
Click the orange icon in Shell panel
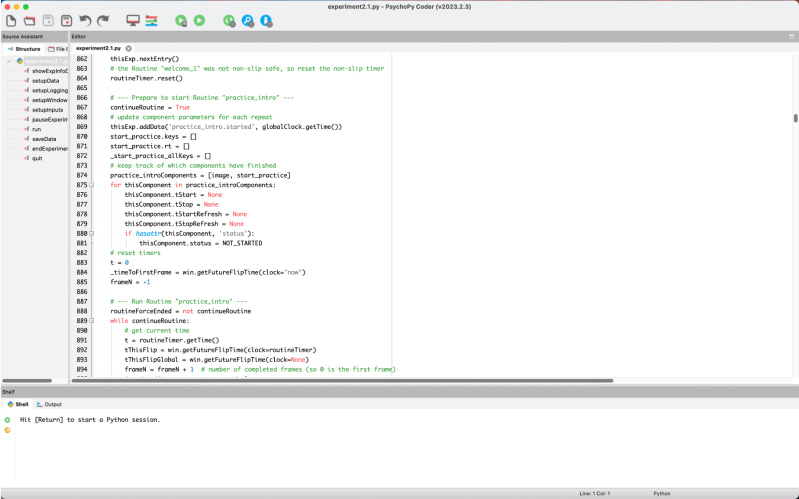(7, 430)
